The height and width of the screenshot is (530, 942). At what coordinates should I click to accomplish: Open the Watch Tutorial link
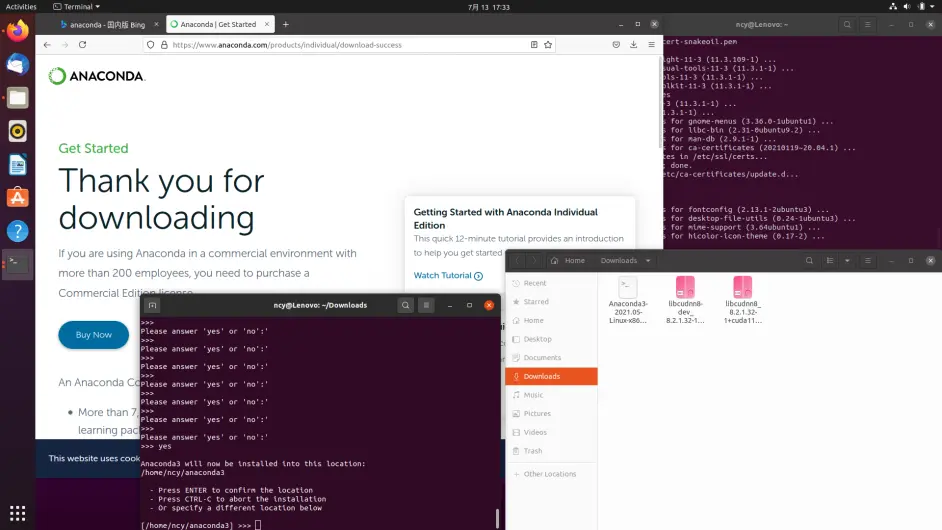(x=448, y=275)
